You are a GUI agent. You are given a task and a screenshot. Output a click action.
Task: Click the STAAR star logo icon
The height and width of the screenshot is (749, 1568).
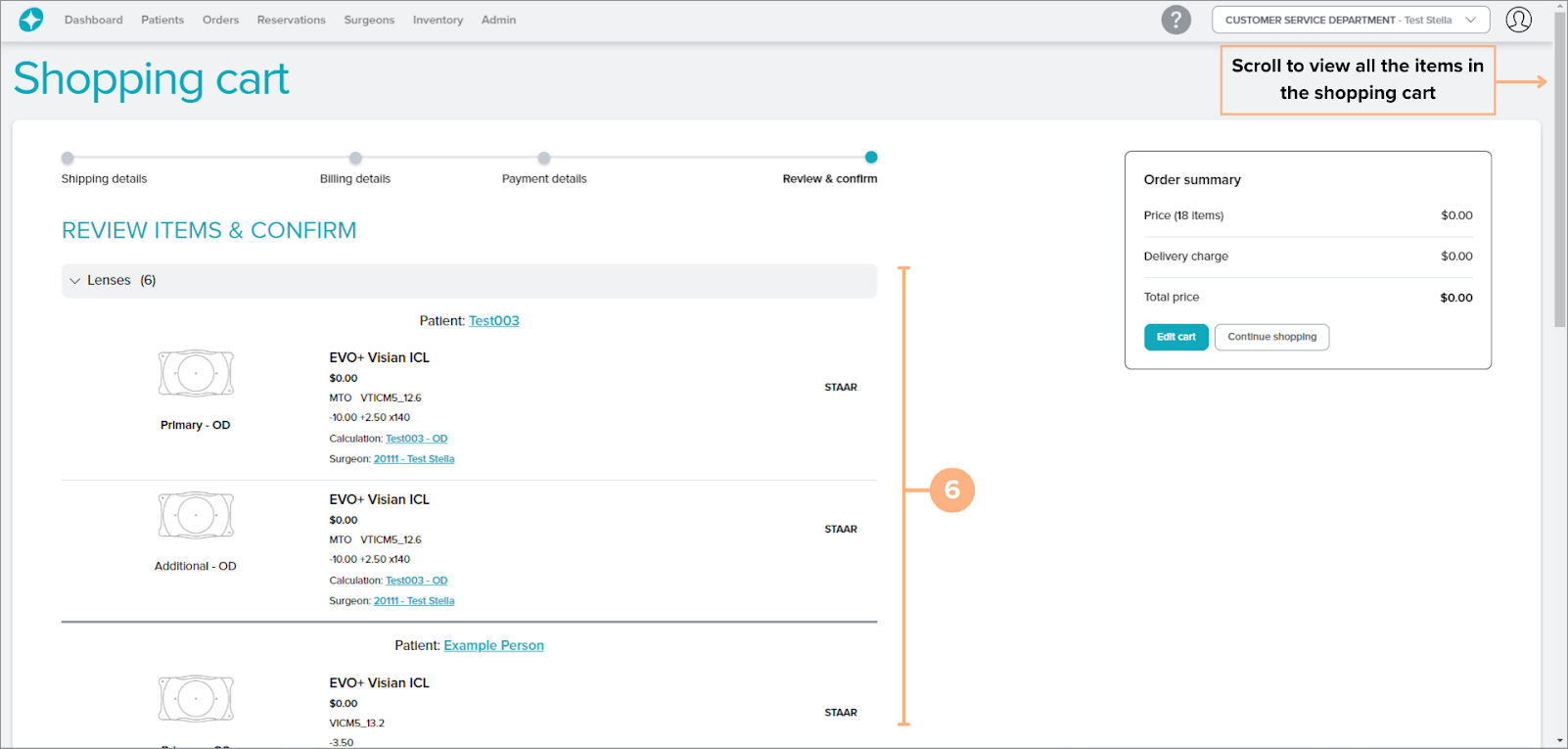(31, 20)
